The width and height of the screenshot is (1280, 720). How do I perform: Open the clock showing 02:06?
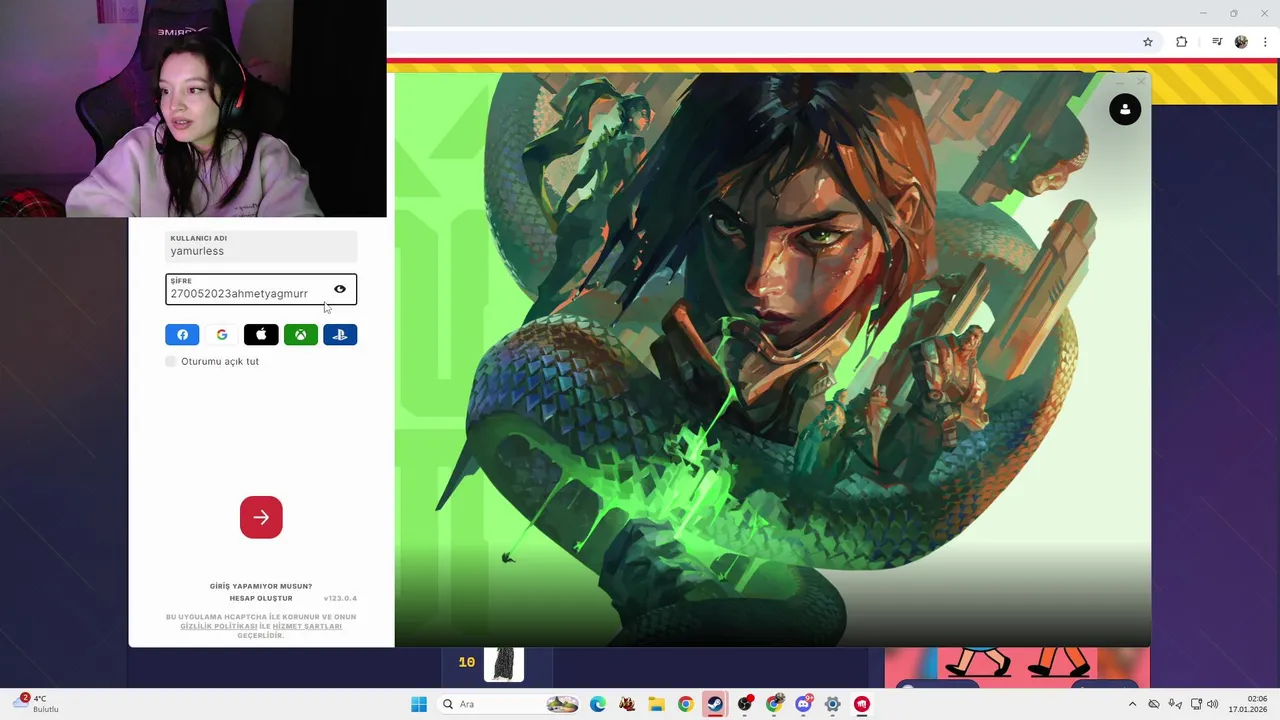[1249, 704]
